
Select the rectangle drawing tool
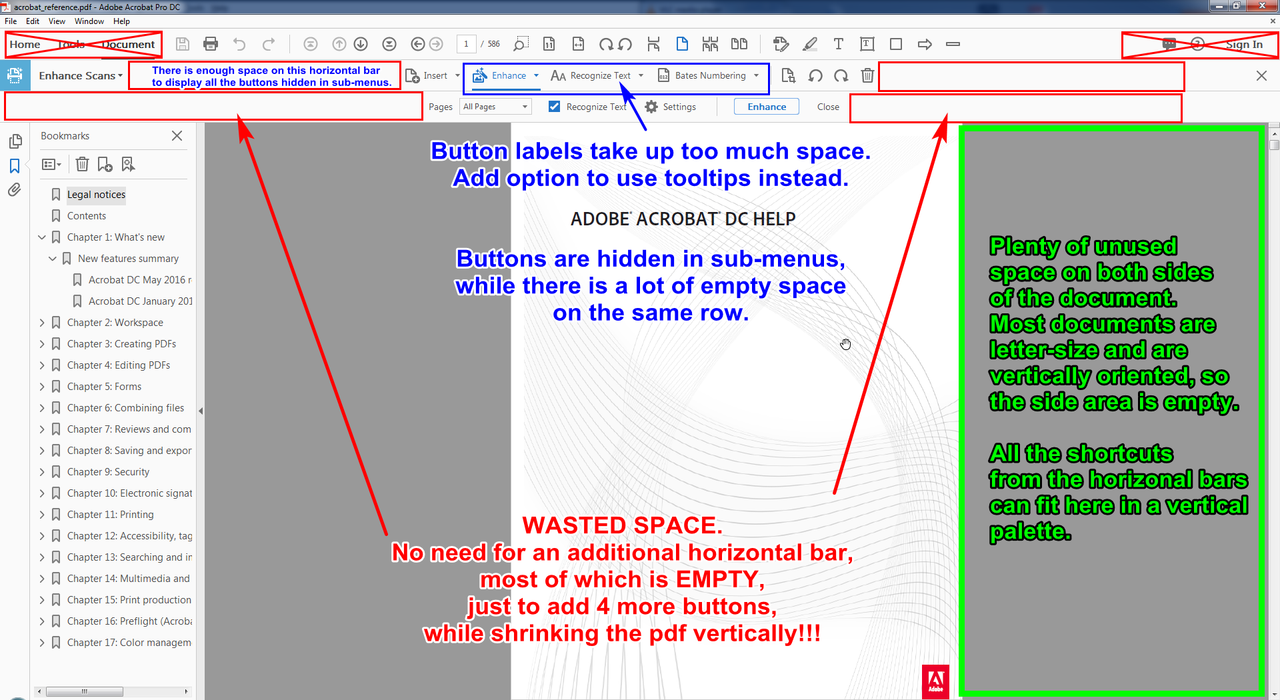(896, 44)
